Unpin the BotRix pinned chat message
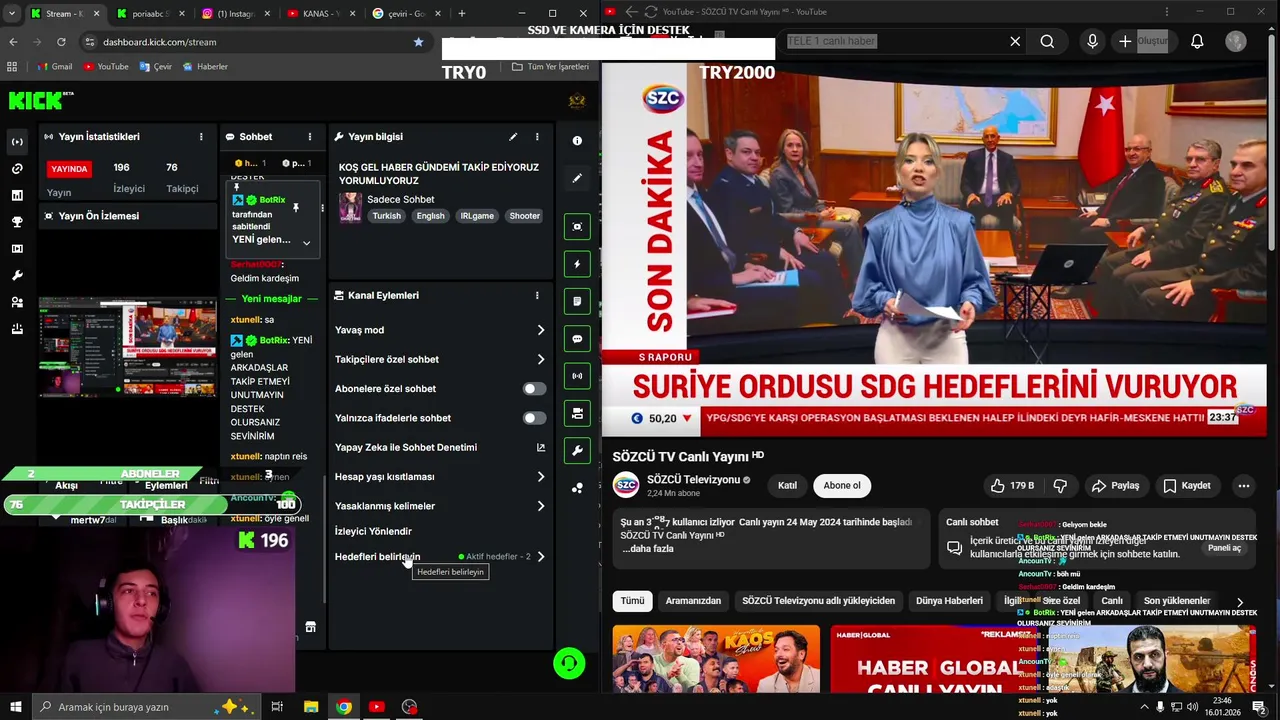The height and width of the screenshot is (720, 1280). coord(296,208)
